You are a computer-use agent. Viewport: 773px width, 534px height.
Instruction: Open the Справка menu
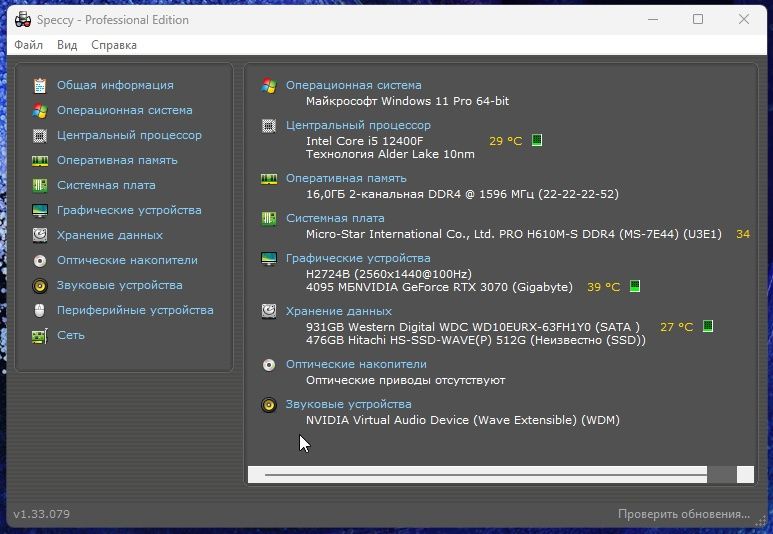point(114,45)
